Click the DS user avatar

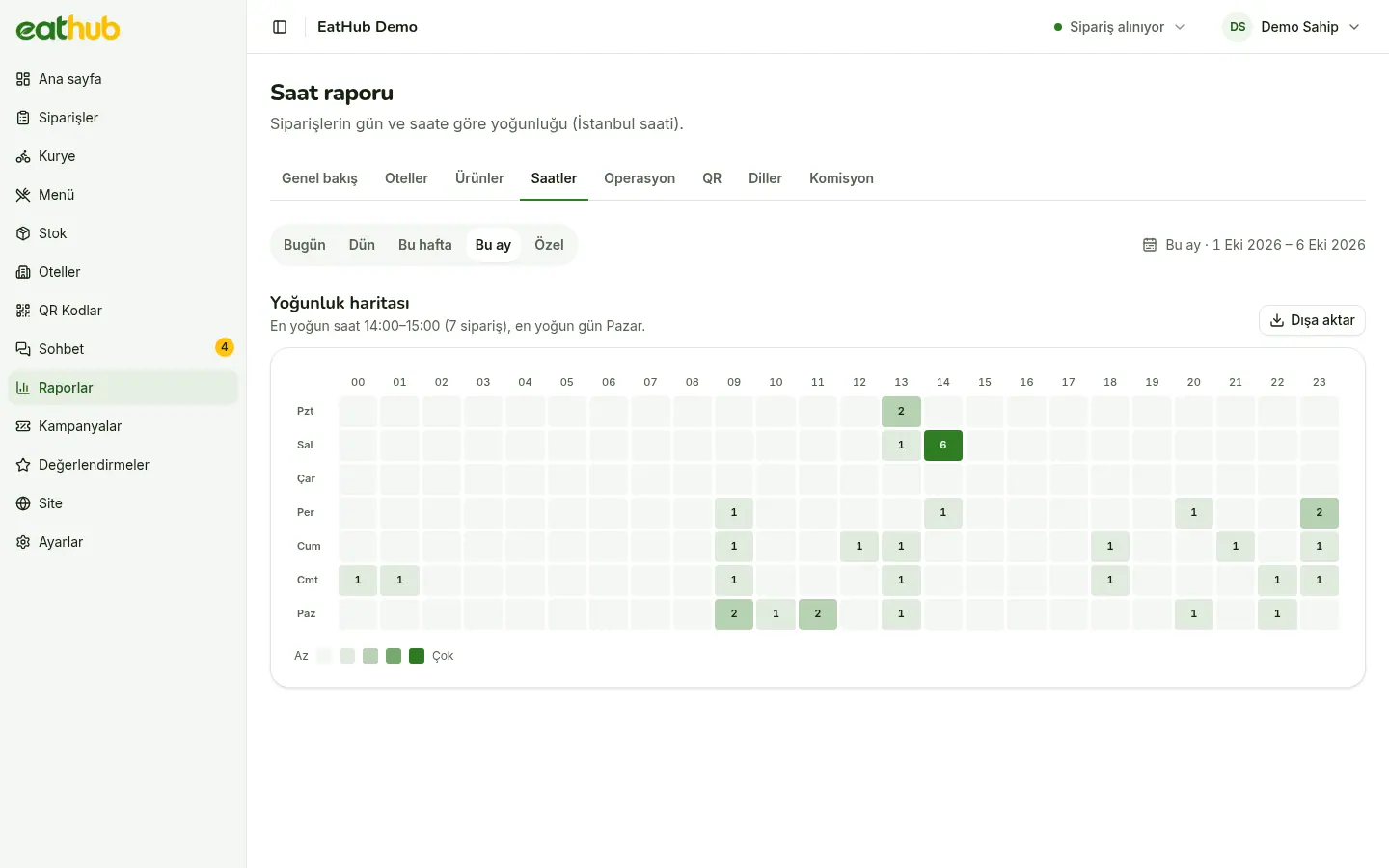(1238, 27)
